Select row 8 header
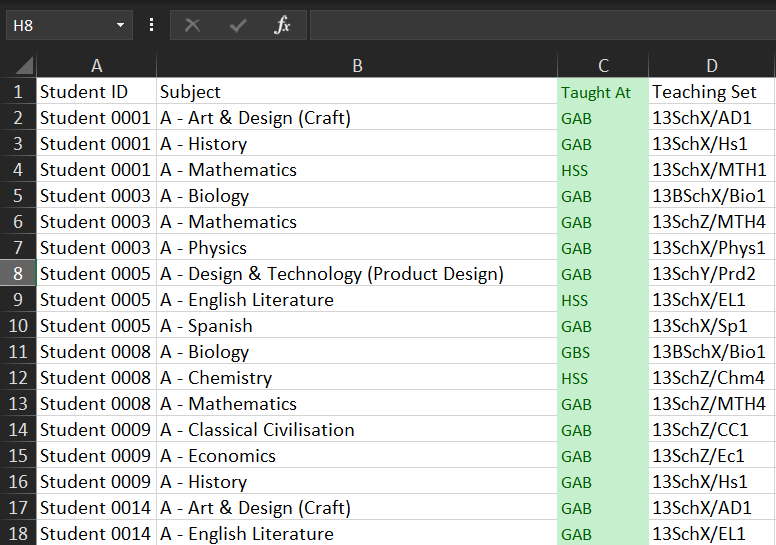The height and width of the screenshot is (545, 776). pos(18,273)
